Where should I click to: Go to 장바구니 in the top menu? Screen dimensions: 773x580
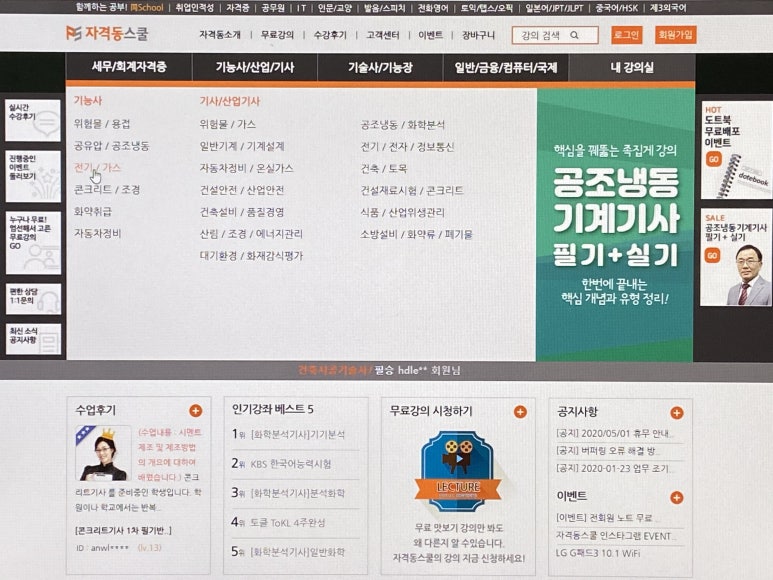(x=478, y=35)
